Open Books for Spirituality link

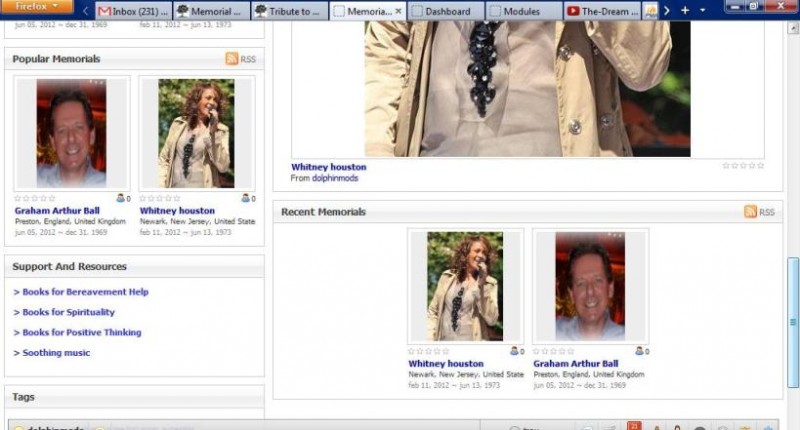point(68,312)
